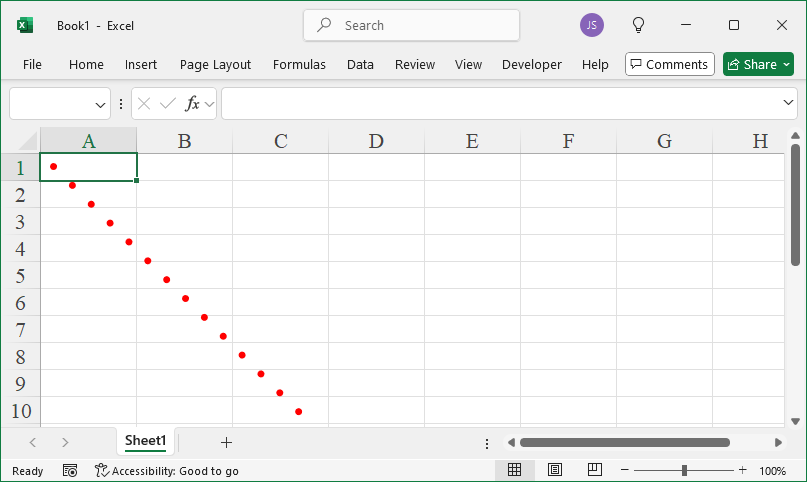Image resolution: width=807 pixels, height=482 pixels.
Task: Open the lightbulb tips icon
Action: [x=638, y=25]
